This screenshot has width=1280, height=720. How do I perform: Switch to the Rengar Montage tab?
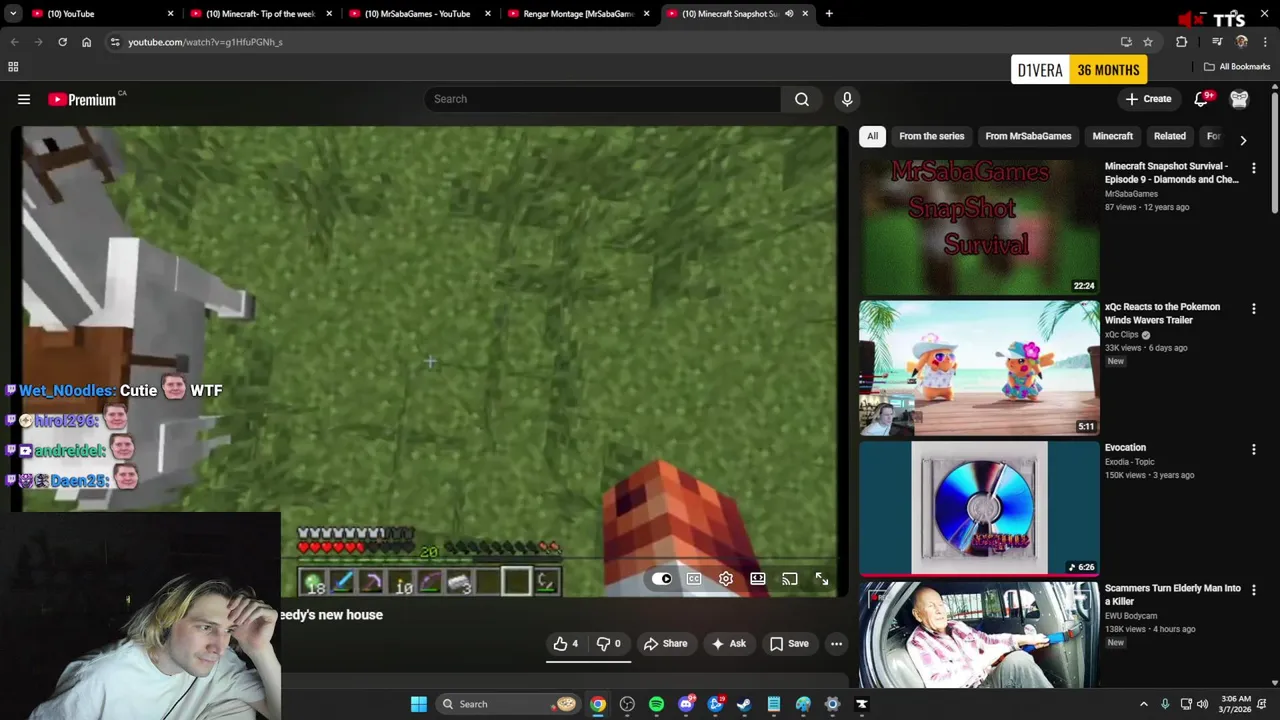[579, 14]
